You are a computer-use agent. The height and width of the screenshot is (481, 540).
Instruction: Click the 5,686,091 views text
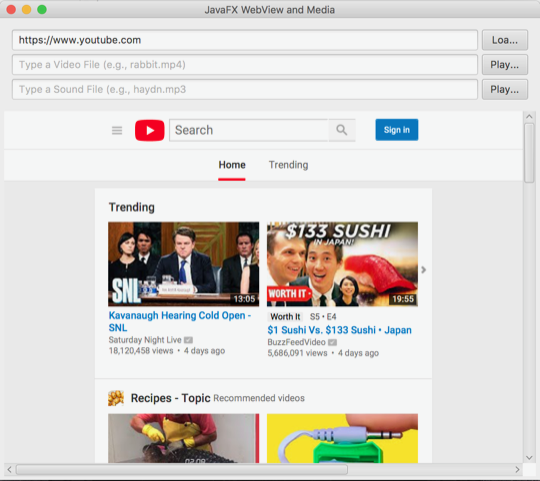pos(297,353)
